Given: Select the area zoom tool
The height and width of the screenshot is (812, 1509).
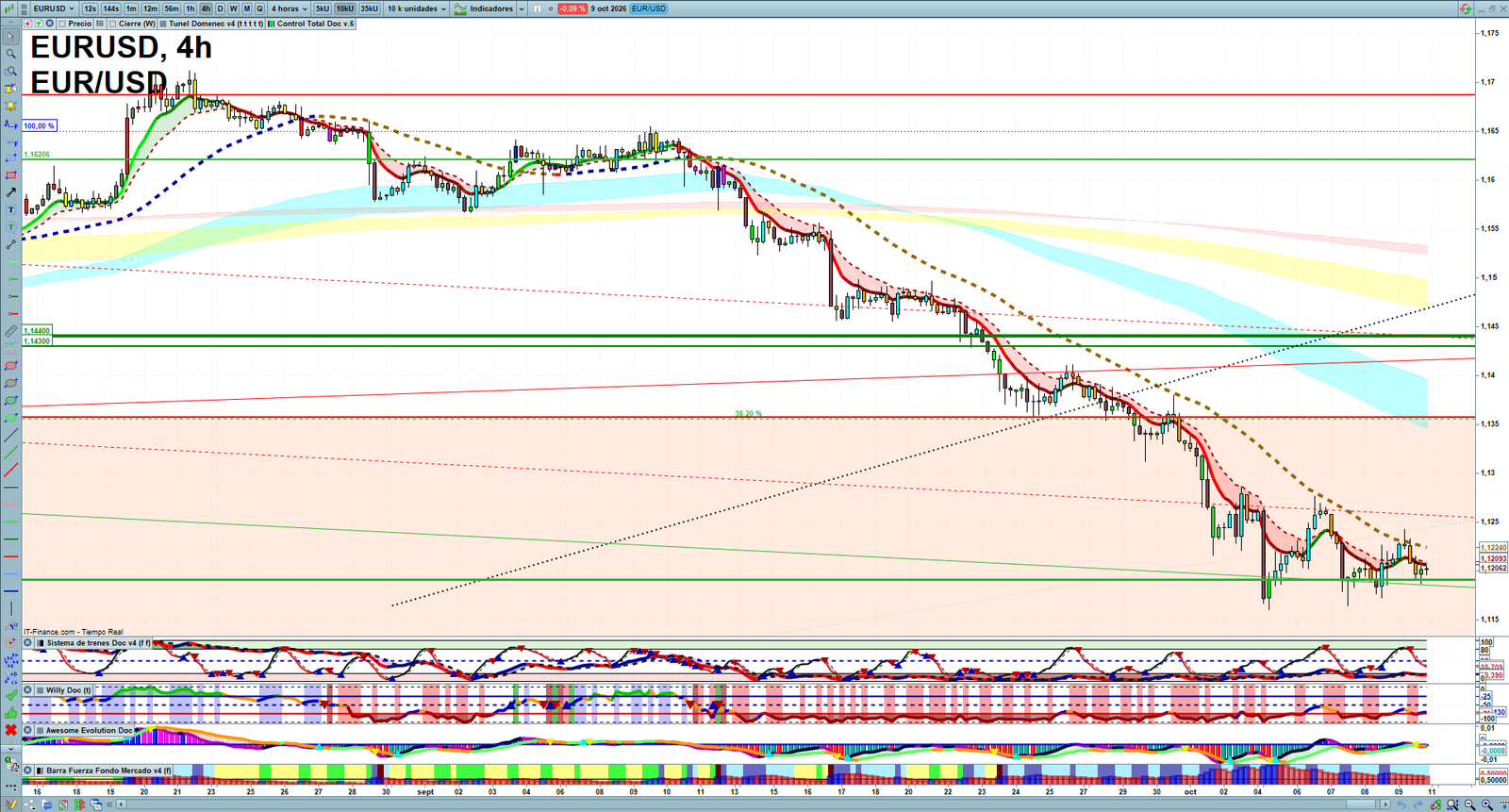Looking at the screenshot, I should pos(10,72).
